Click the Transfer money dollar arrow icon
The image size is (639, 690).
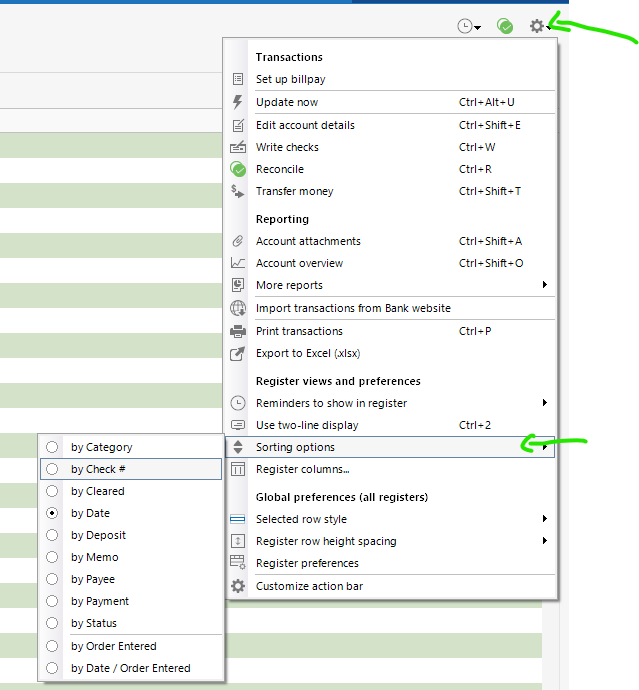[x=238, y=191]
